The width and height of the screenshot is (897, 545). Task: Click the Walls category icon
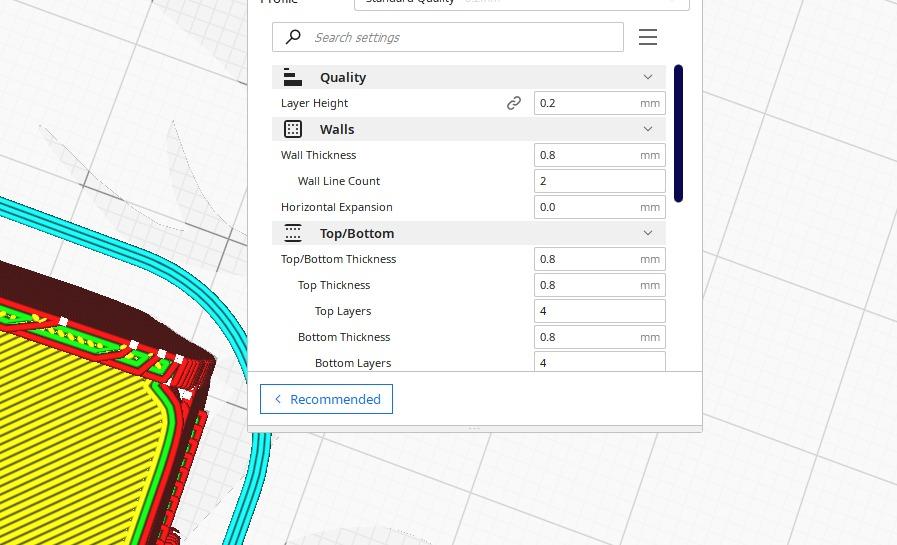(293, 129)
